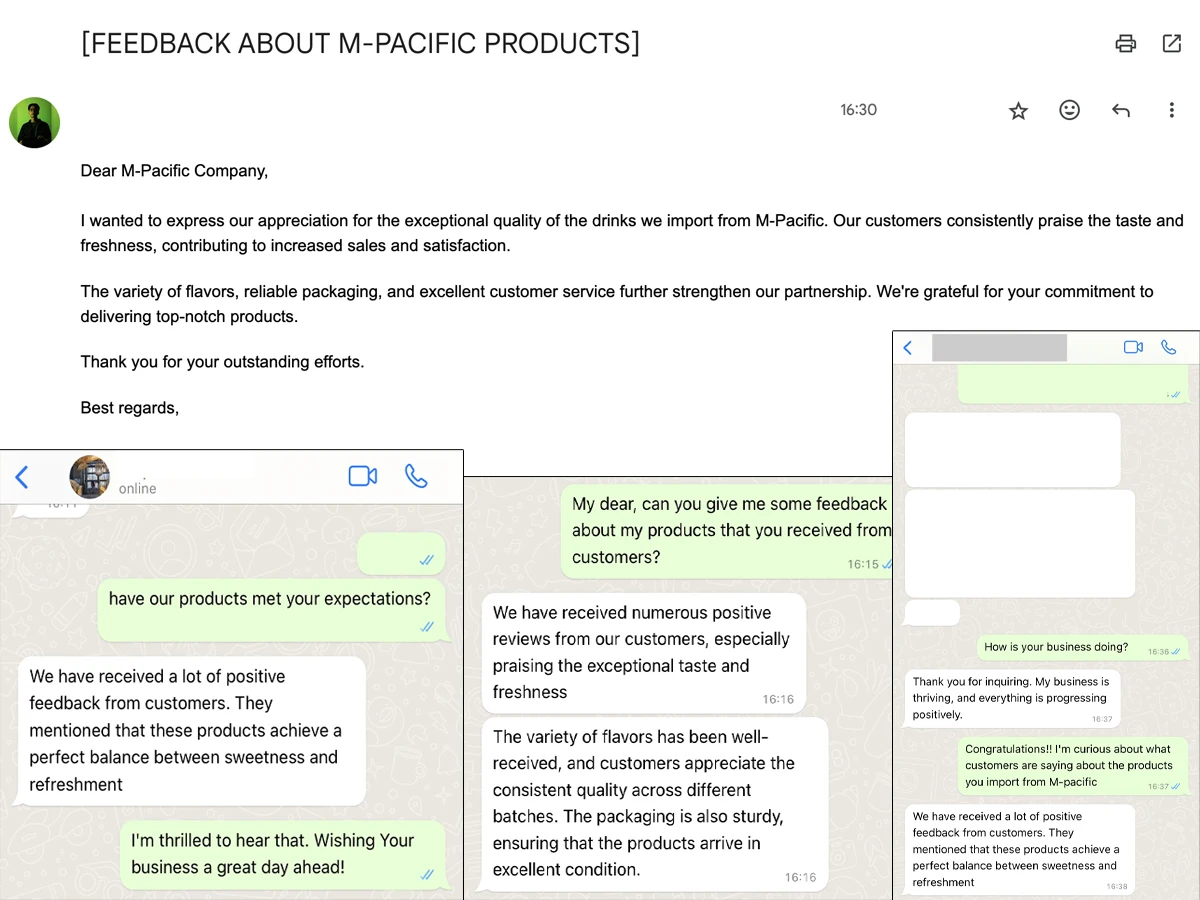Add emoji reaction to the email
The image size is (1200, 900).
click(x=1070, y=110)
